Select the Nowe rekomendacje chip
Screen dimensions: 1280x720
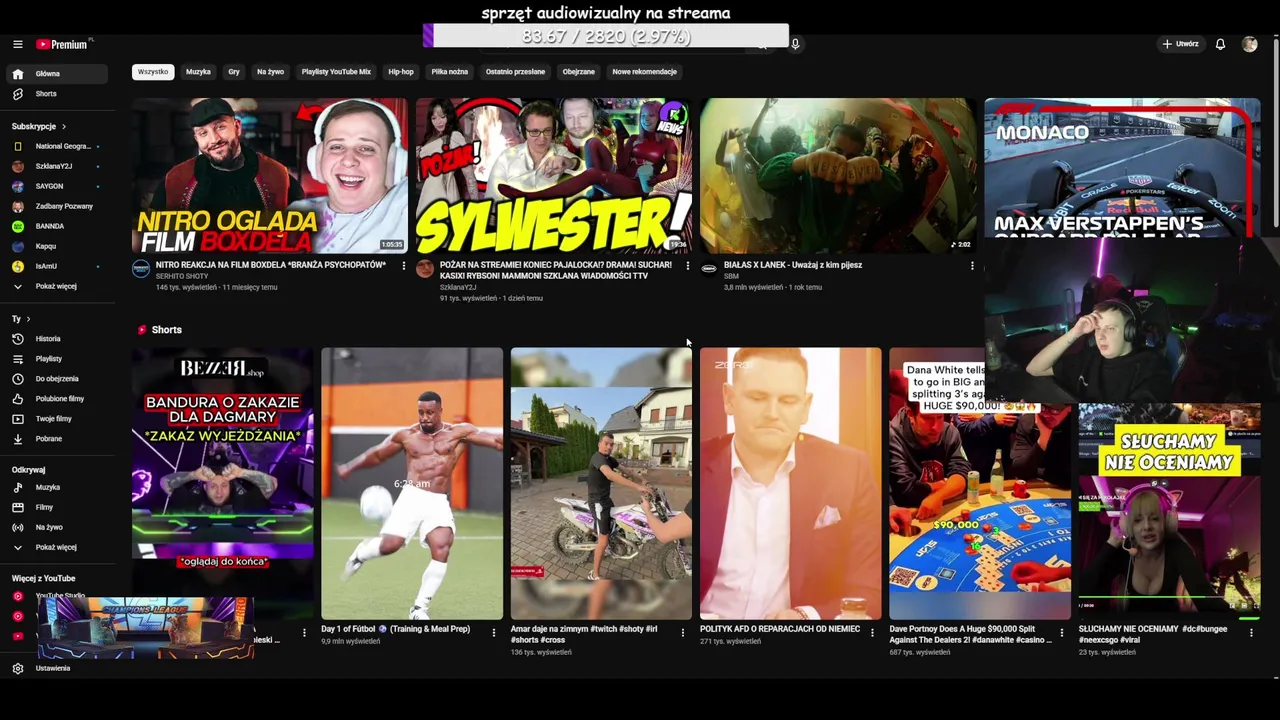[644, 72]
